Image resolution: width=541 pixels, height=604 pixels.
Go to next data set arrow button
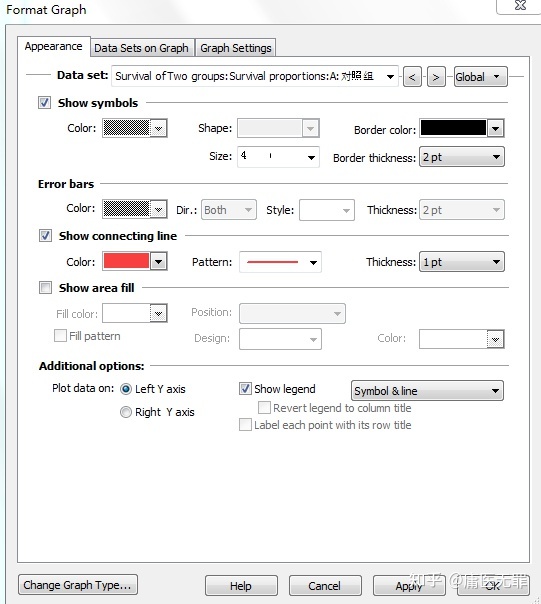[436, 77]
